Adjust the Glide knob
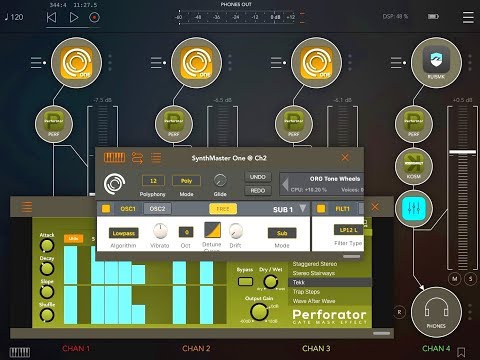The width and height of the screenshot is (480, 360). 220,181
